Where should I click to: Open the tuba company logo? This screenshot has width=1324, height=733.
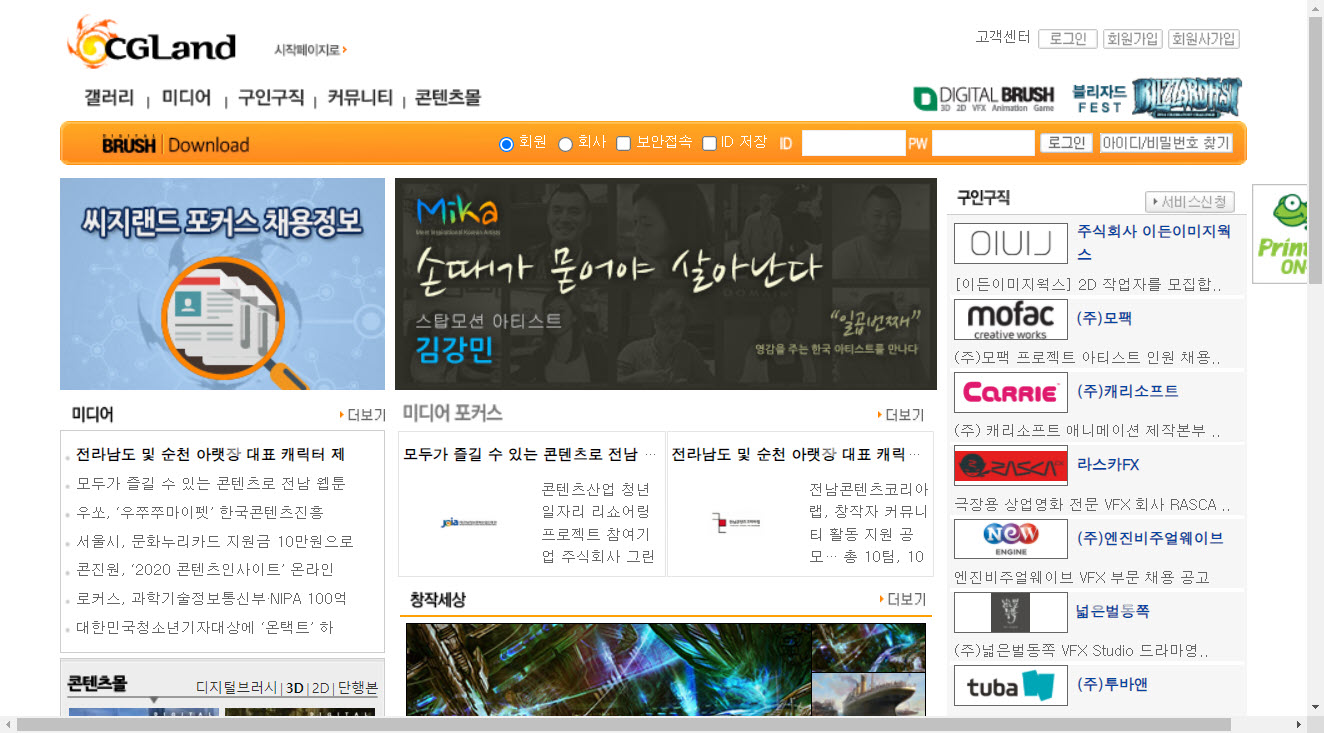click(x=1010, y=685)
